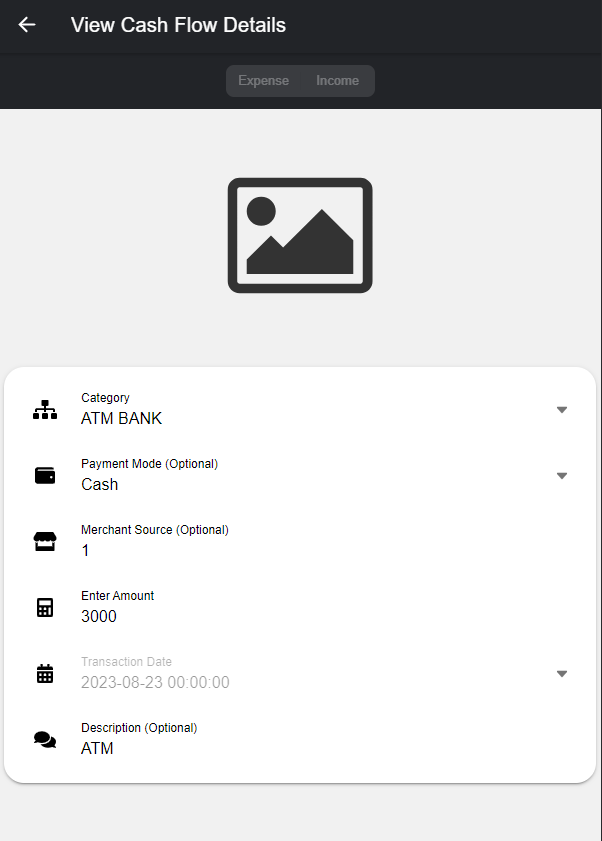Open the Transaction Date dropdown arrow
Viewport: 602px width, 841px height.
click(x=561, y=674)
